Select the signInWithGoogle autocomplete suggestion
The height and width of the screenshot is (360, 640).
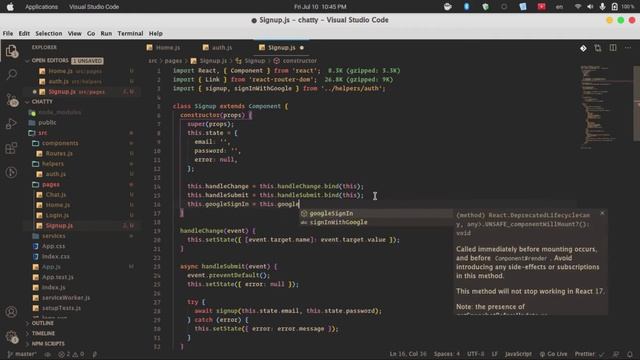click(x=376, y=222)
